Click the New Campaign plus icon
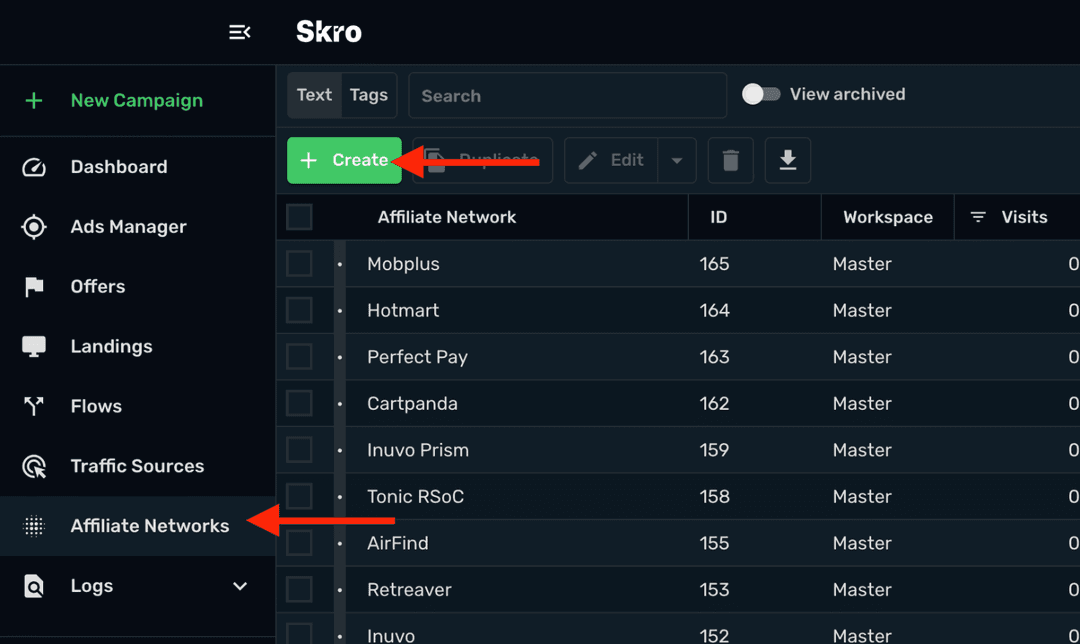The image size is (1080, 644). click(34, 101)
